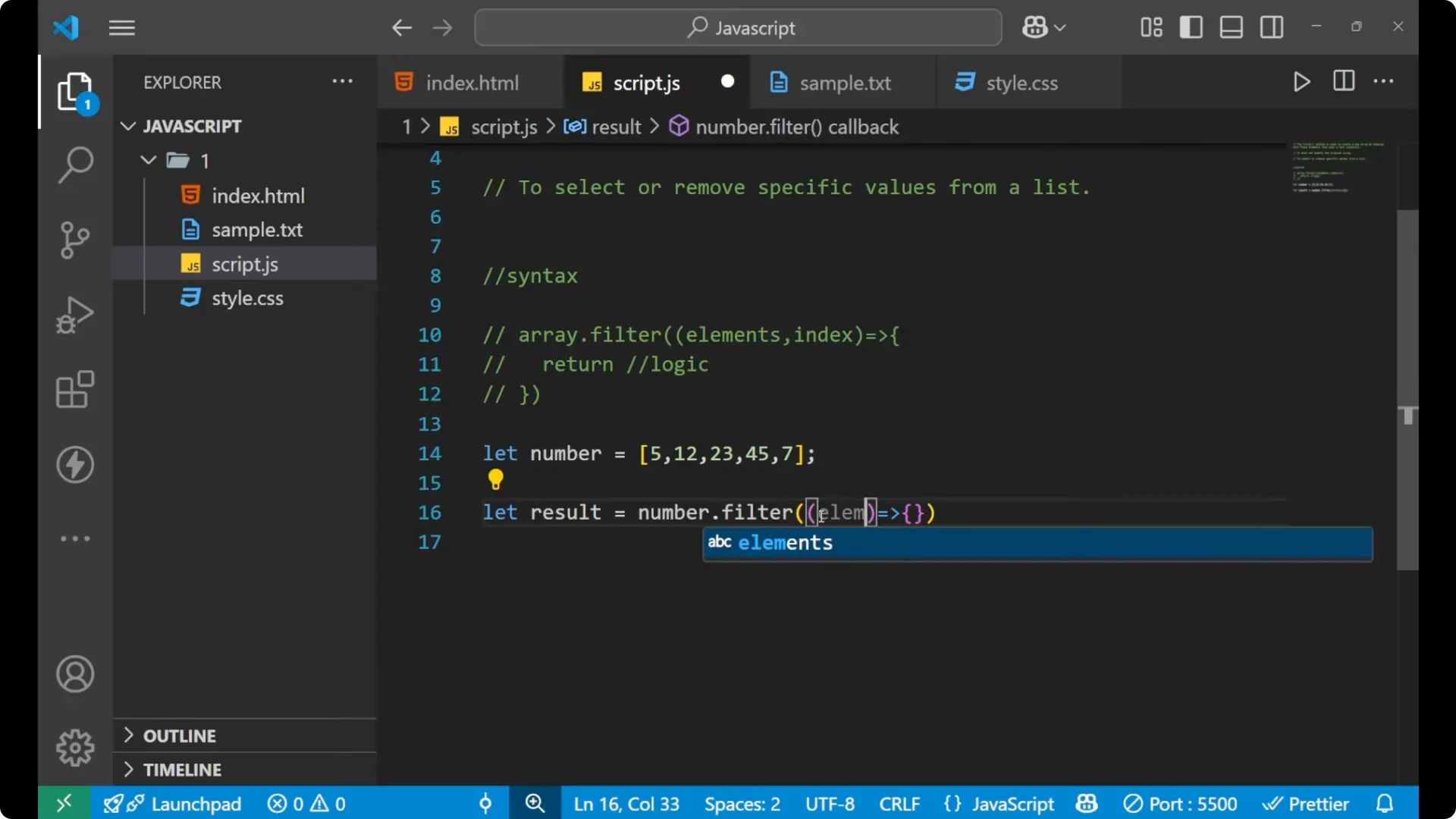The height and width of the screenshot is (819, 1456).
Task: Open the Search view in the activity bar
Action: click(74, 165)
